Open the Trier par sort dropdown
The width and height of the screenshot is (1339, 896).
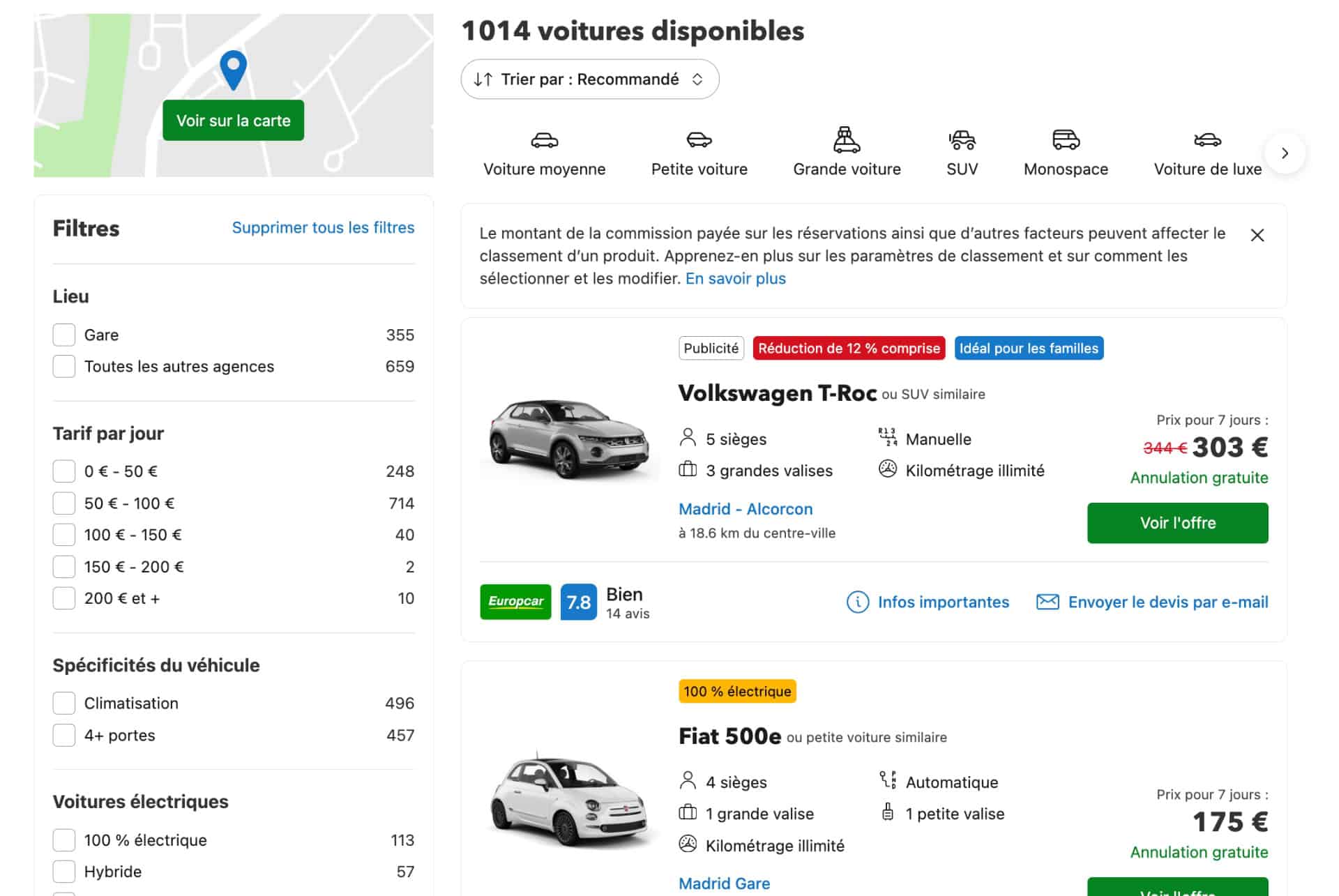(589, 79)
